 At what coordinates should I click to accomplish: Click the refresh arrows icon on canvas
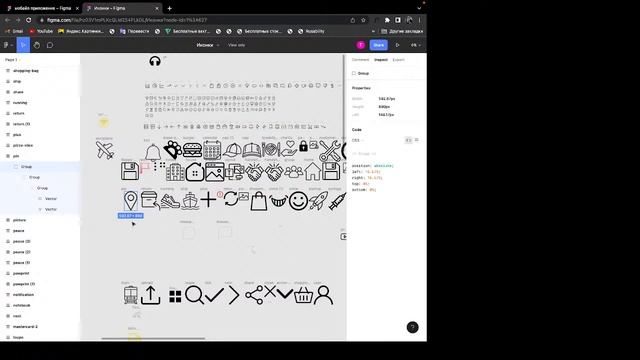click(231, 199)
